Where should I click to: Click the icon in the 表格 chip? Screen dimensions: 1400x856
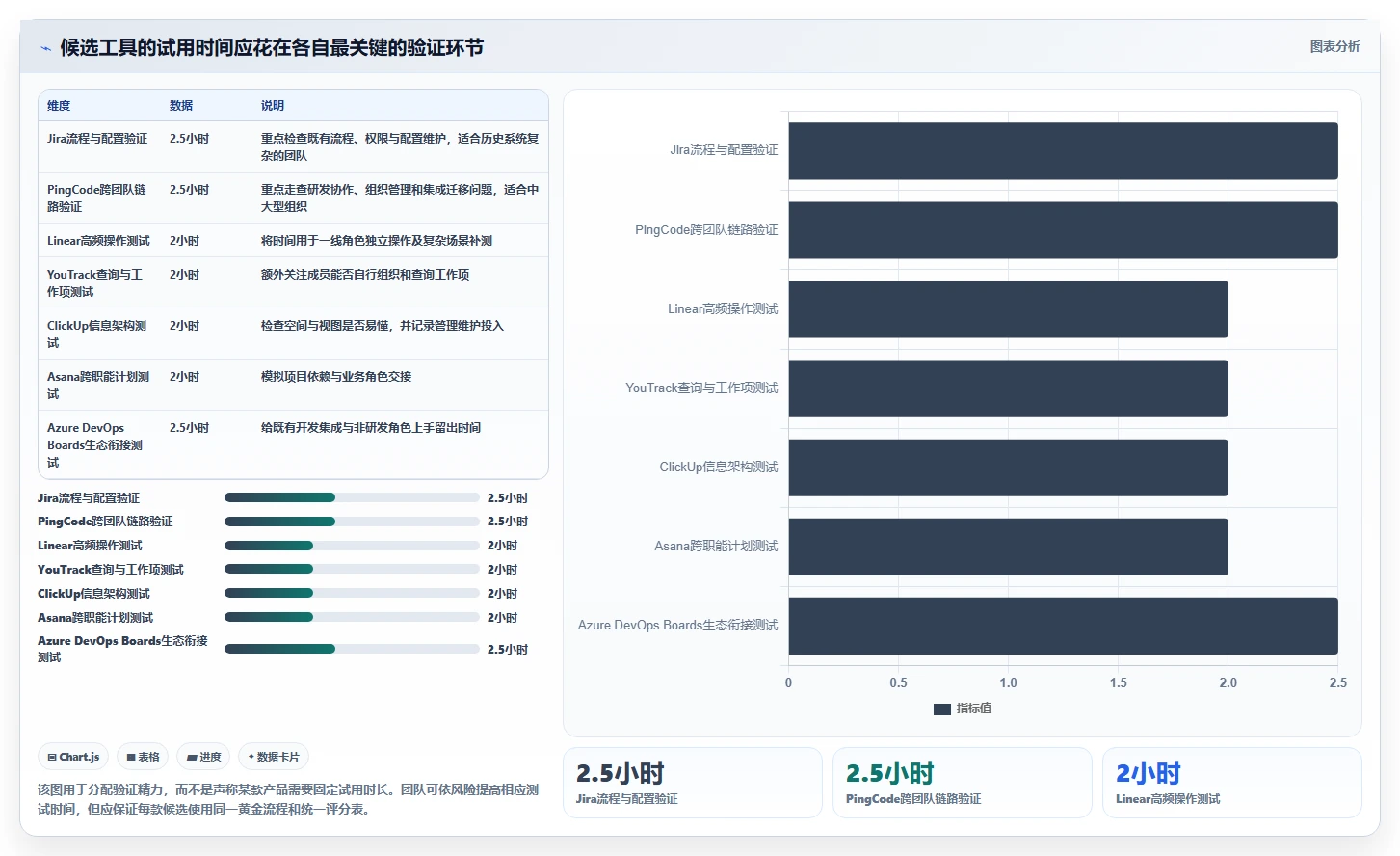pyautogui.click(x=131, y=758)
